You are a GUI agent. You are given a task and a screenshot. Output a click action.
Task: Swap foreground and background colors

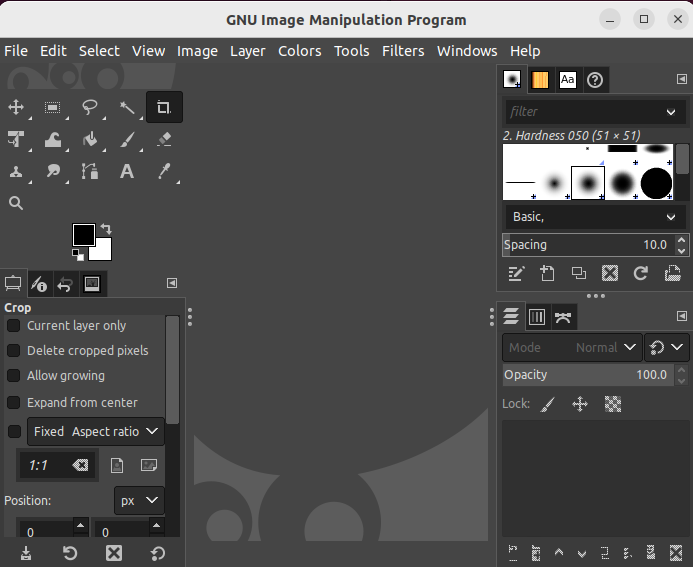click(106, 228)
